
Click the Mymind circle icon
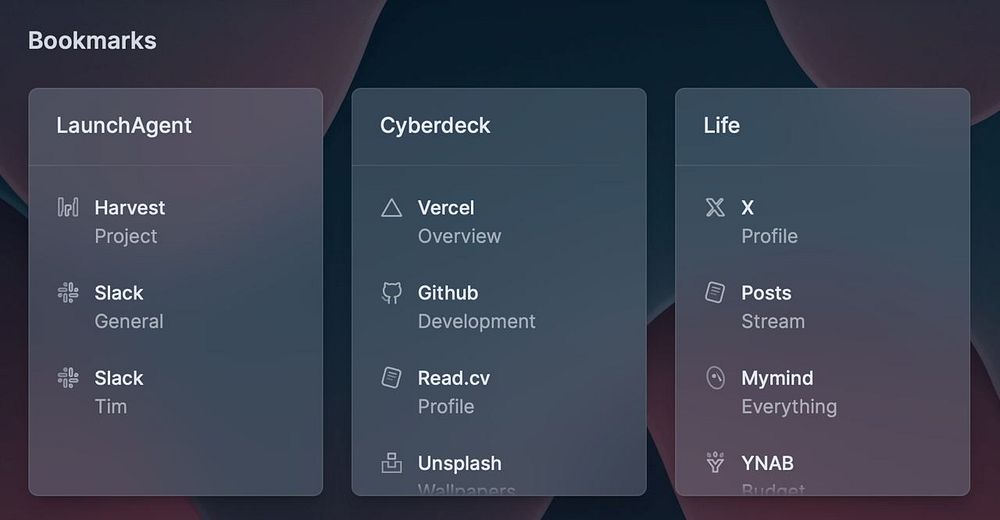[x=716, y=378]
